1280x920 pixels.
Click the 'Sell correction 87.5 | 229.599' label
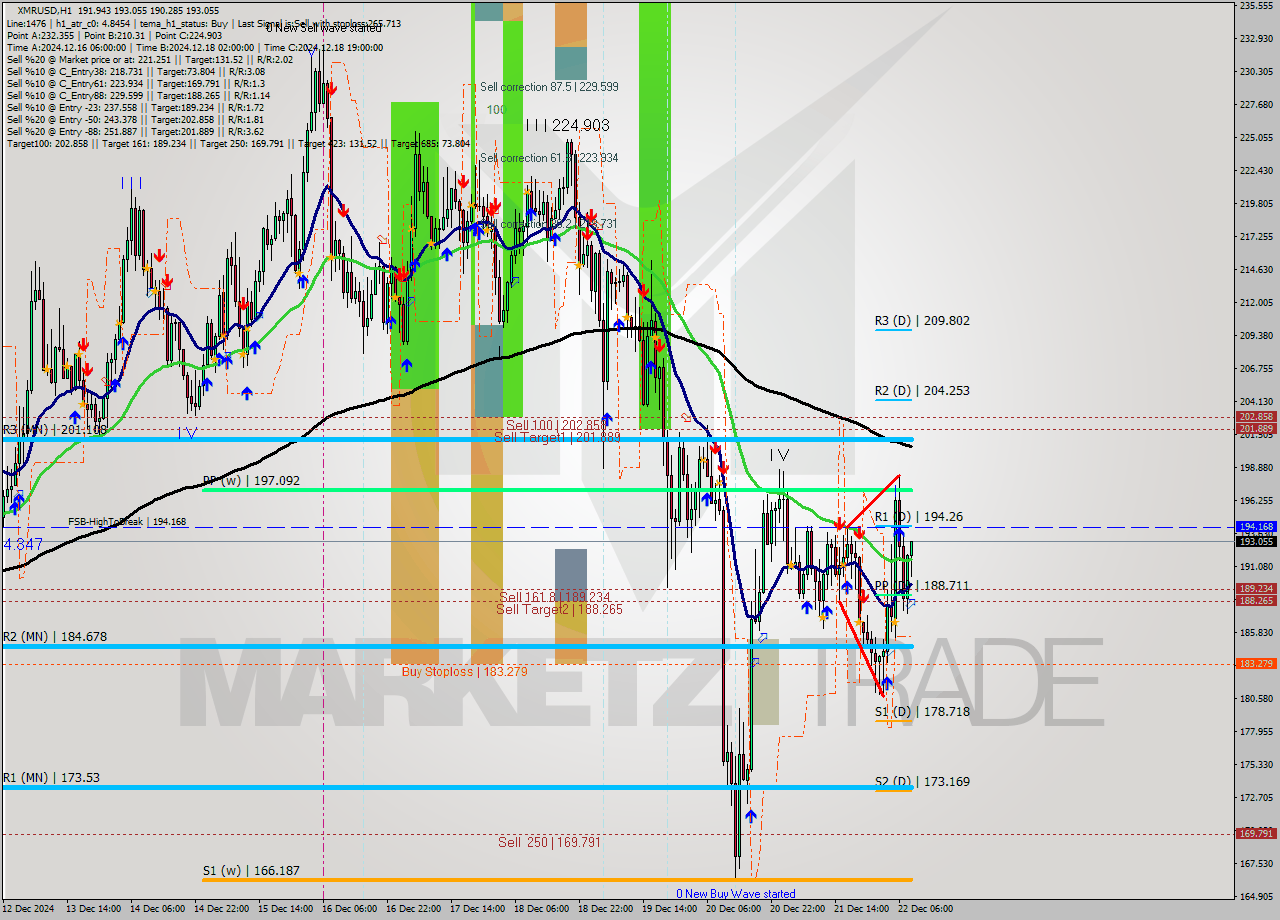click(549, 87)
